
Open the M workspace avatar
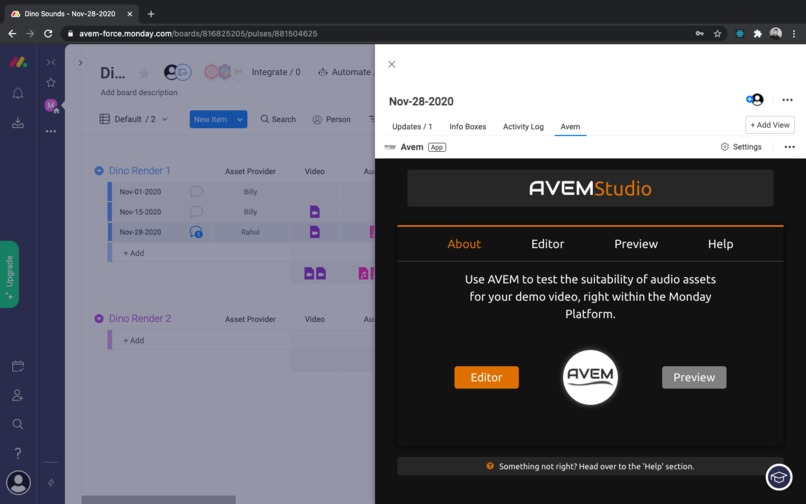pyautogui.click(x=51, y=106)
